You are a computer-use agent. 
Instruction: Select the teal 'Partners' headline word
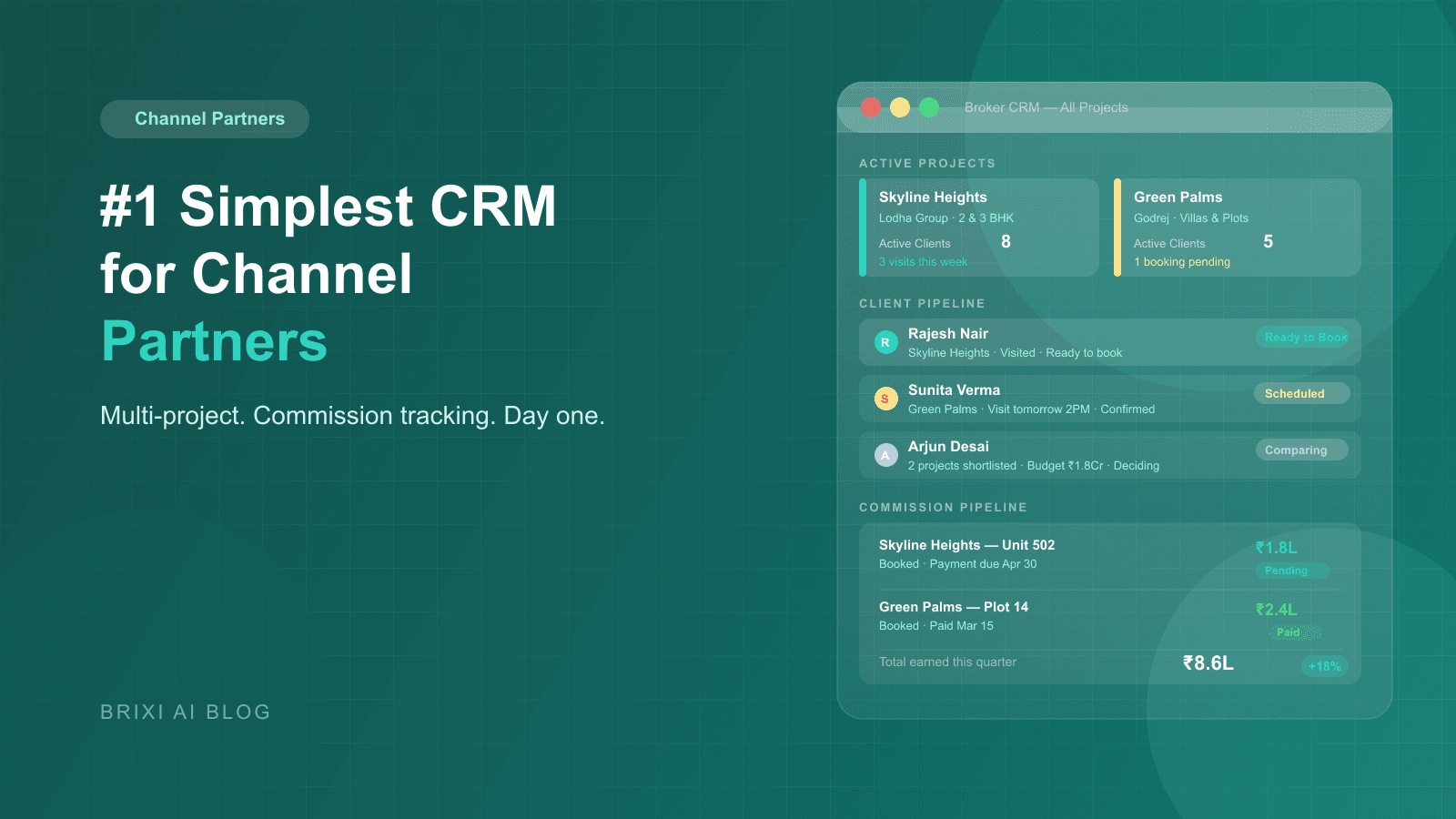click(214, 341)
